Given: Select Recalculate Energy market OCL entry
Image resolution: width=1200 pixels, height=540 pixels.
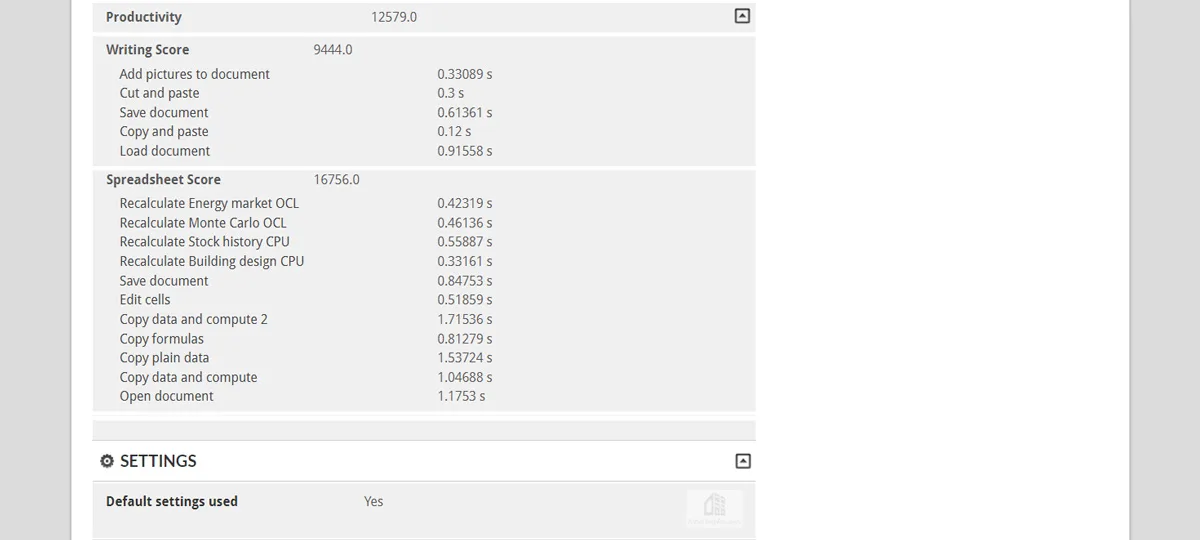Looking at the screenshot, I should pyautogui.click(x=209, y=203).
